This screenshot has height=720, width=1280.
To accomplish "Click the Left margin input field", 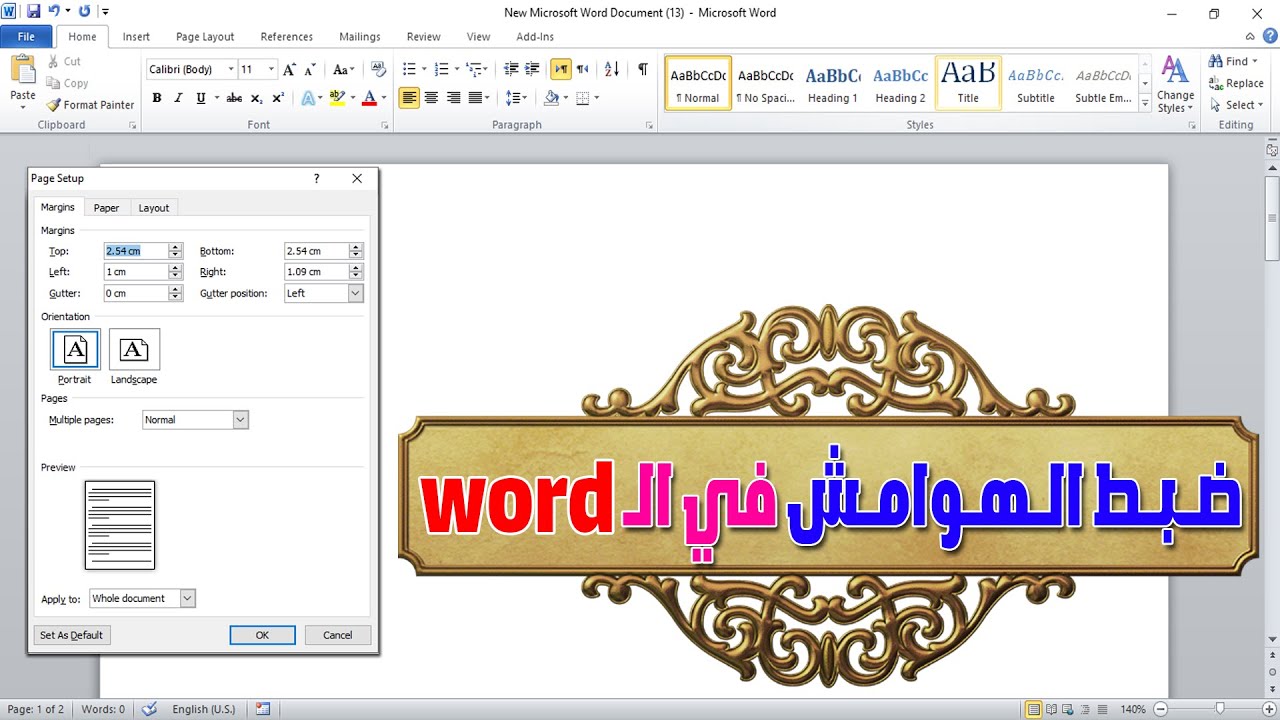I will point(136,272).
